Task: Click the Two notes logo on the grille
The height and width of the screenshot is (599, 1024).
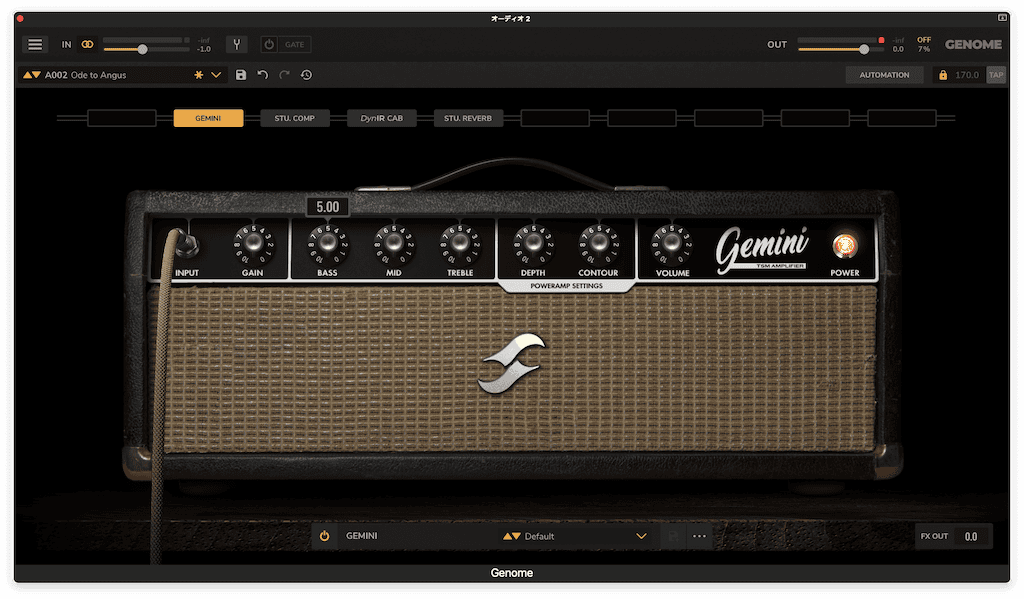Action: point(511,364)
